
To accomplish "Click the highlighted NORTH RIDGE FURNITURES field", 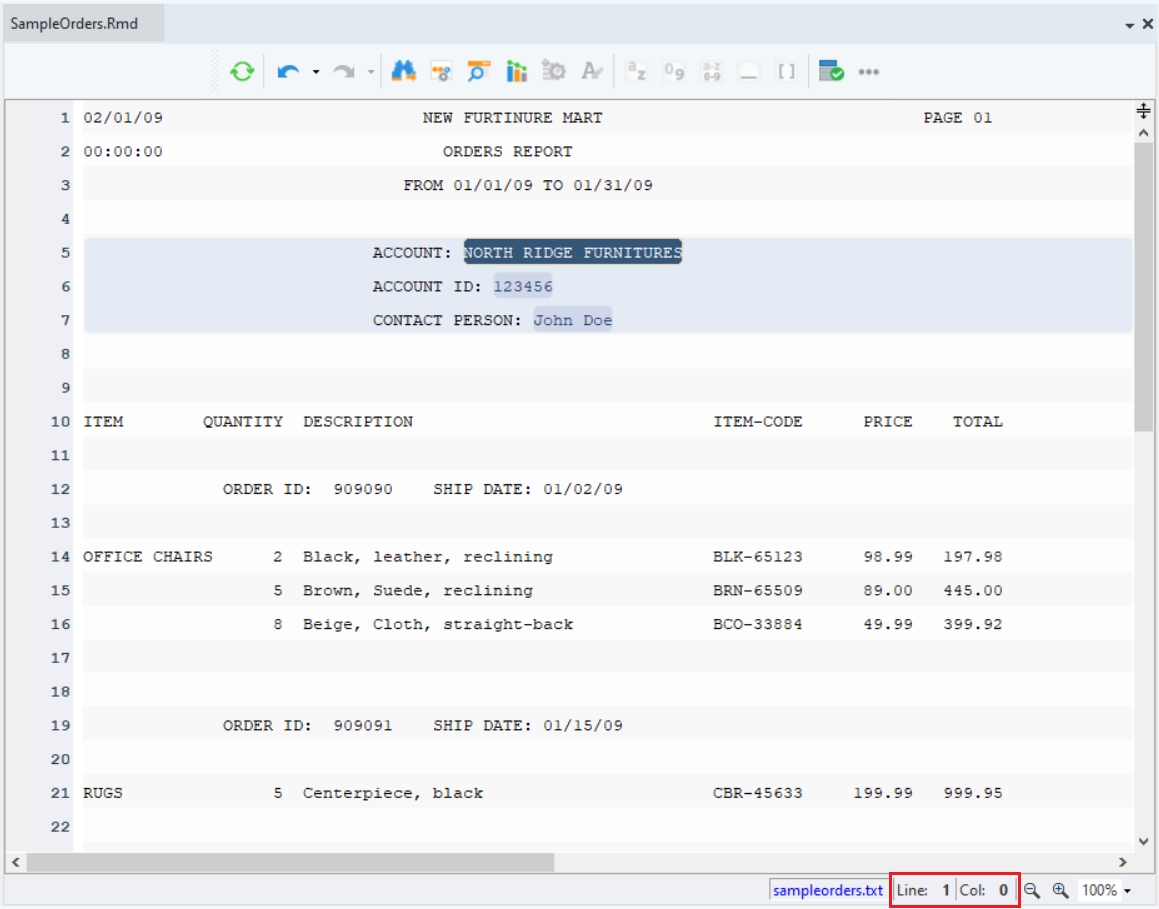I will point(572,253).
